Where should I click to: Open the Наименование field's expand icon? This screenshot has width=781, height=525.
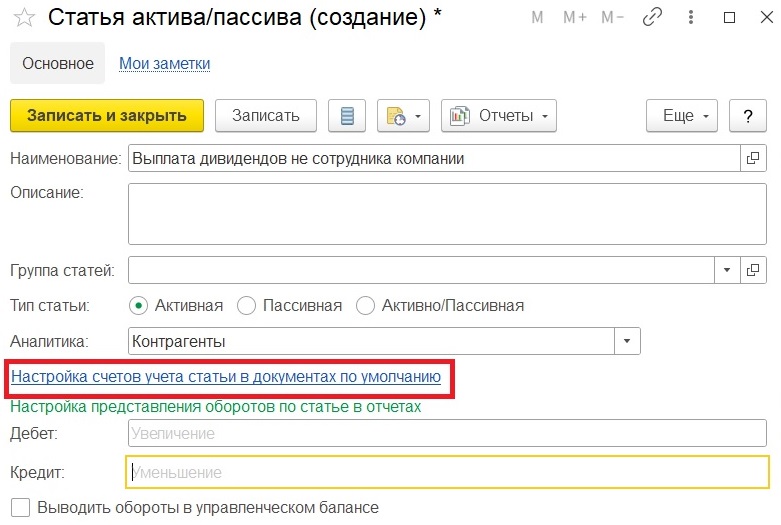[753, 158]
